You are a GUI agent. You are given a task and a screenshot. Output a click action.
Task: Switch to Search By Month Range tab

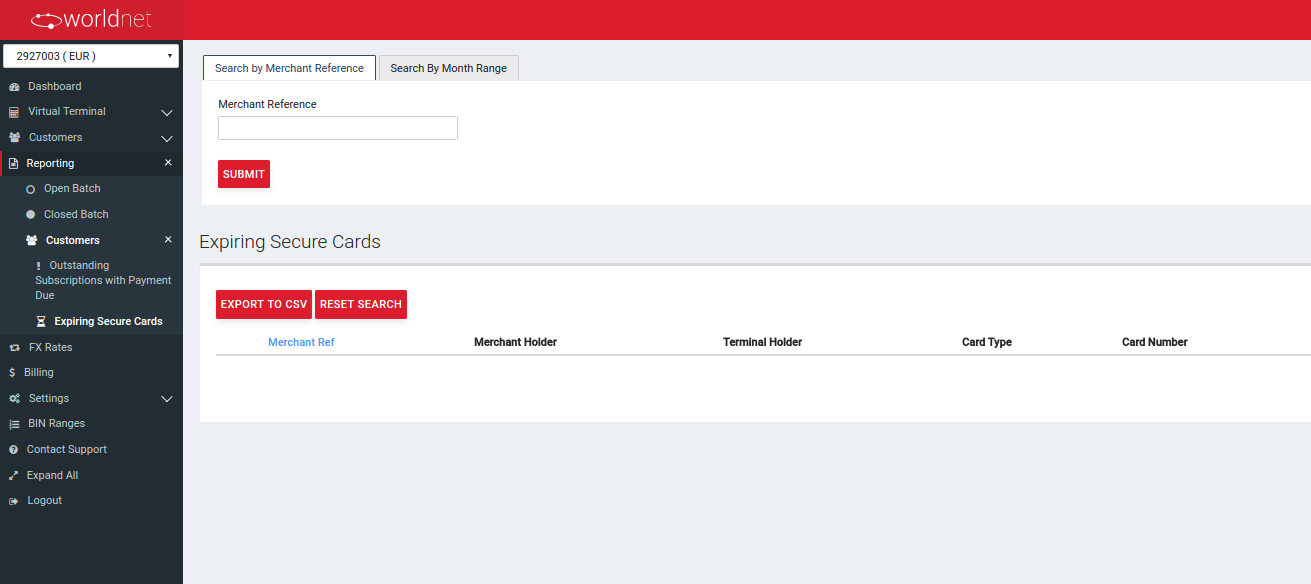click(449, 68)
